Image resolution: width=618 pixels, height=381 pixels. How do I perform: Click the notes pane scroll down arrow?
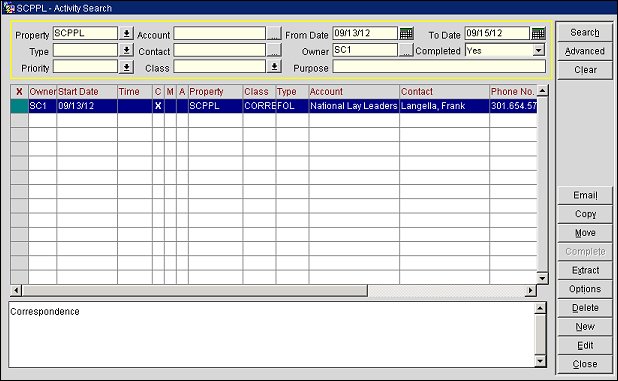[540, 361]
